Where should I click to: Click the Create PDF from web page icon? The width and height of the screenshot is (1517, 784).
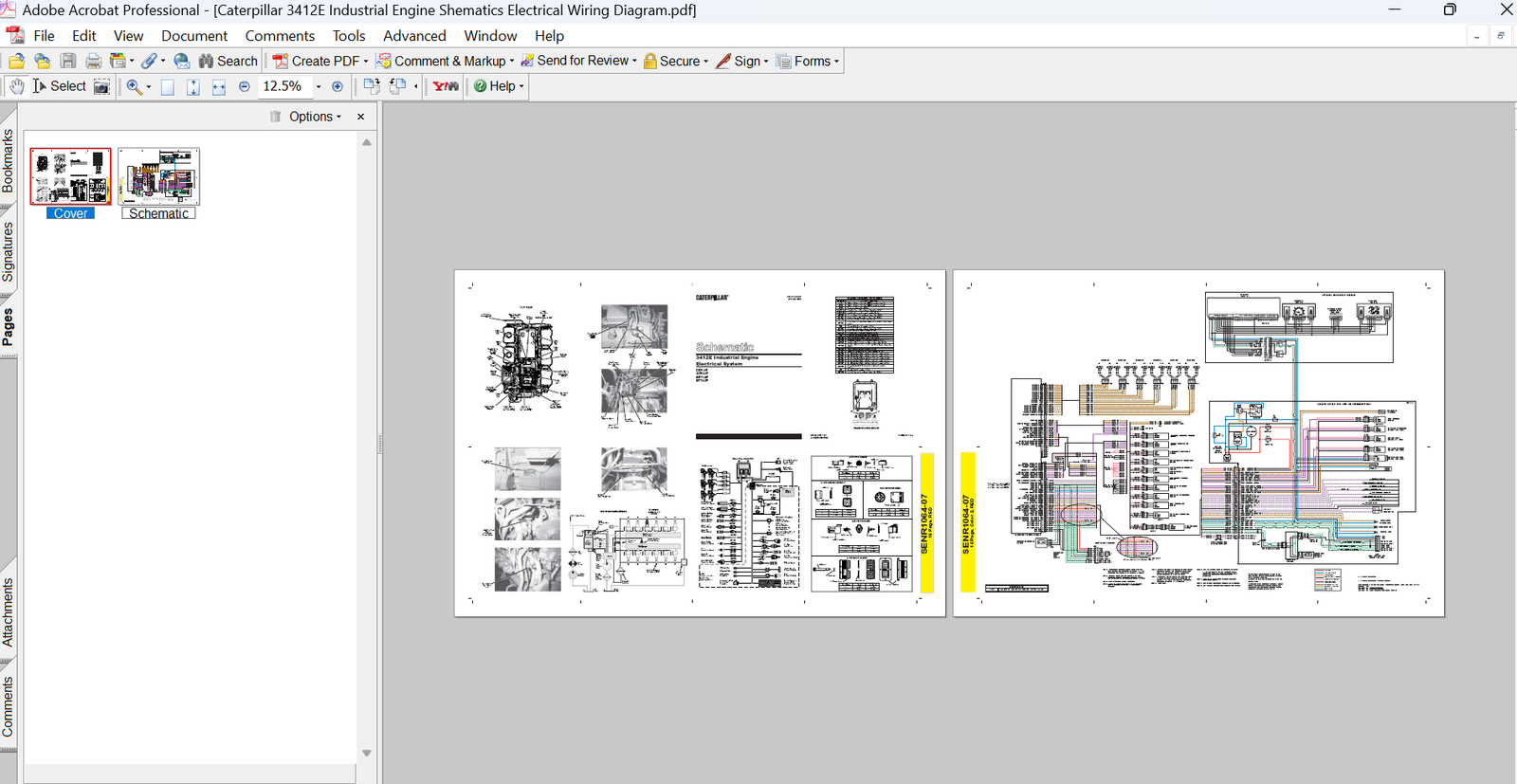tap(43, 61)
